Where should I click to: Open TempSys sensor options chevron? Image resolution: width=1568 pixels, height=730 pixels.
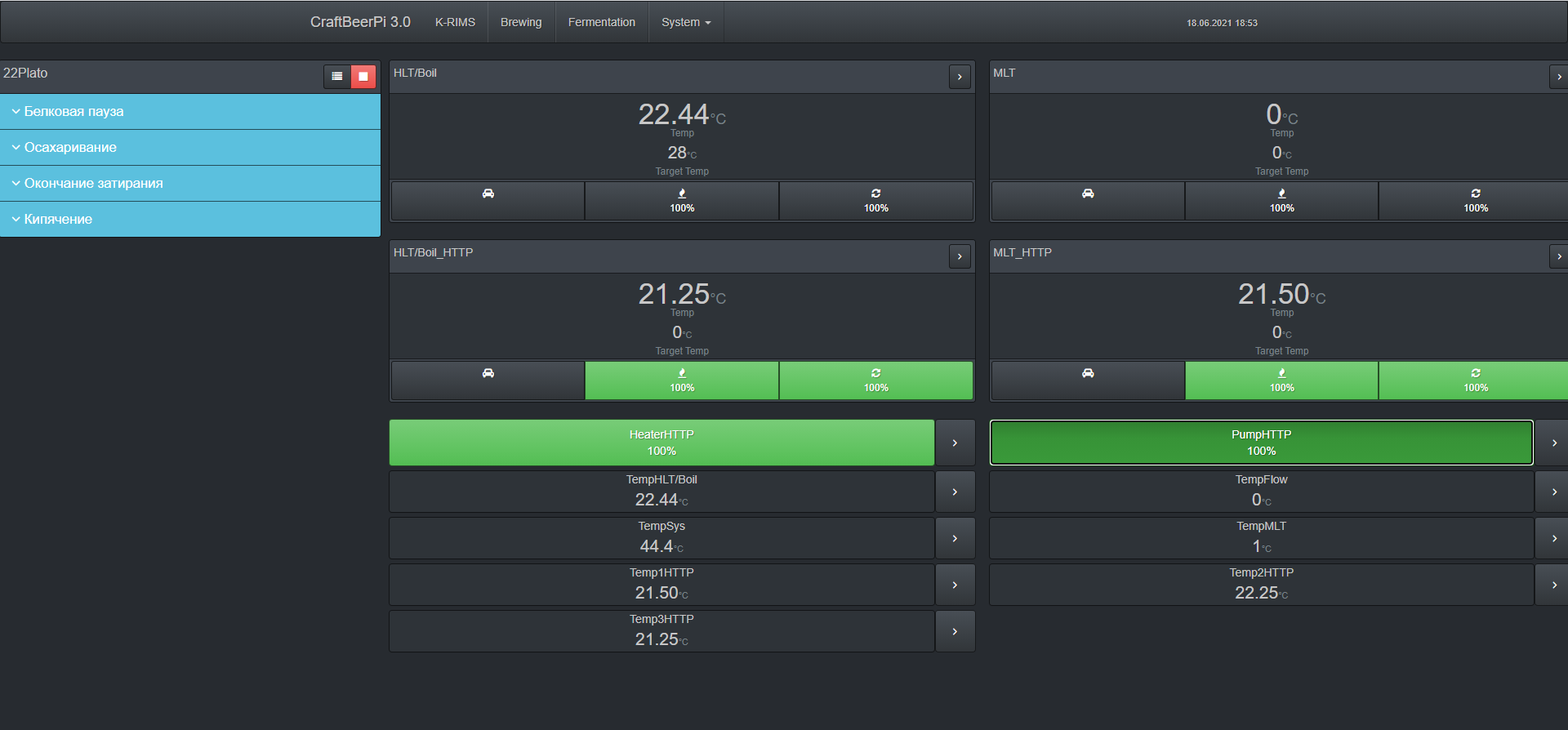click(955, 538)
